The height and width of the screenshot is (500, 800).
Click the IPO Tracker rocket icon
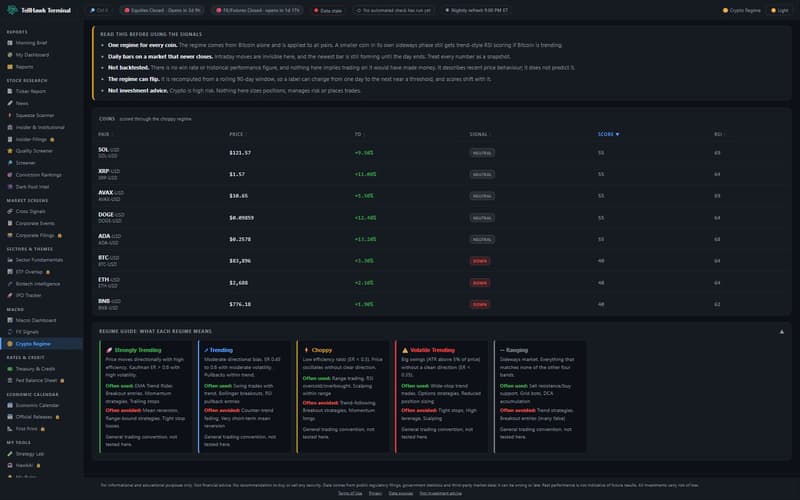click(10, 295)
